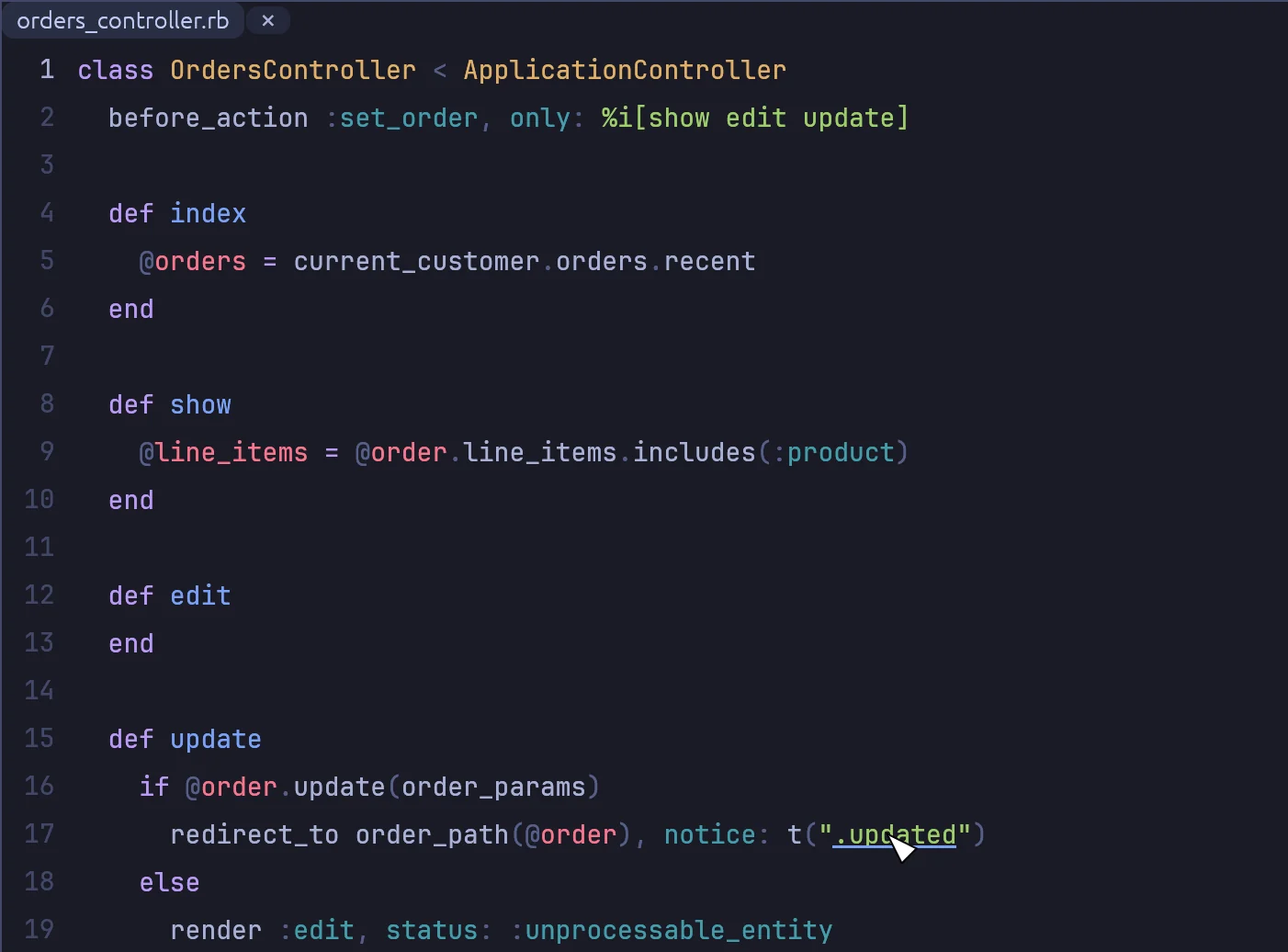This screenshot has width=1288, height=952.
Task: Click the :product symbol
Action: pyautogui.click(x=833, y=452)
